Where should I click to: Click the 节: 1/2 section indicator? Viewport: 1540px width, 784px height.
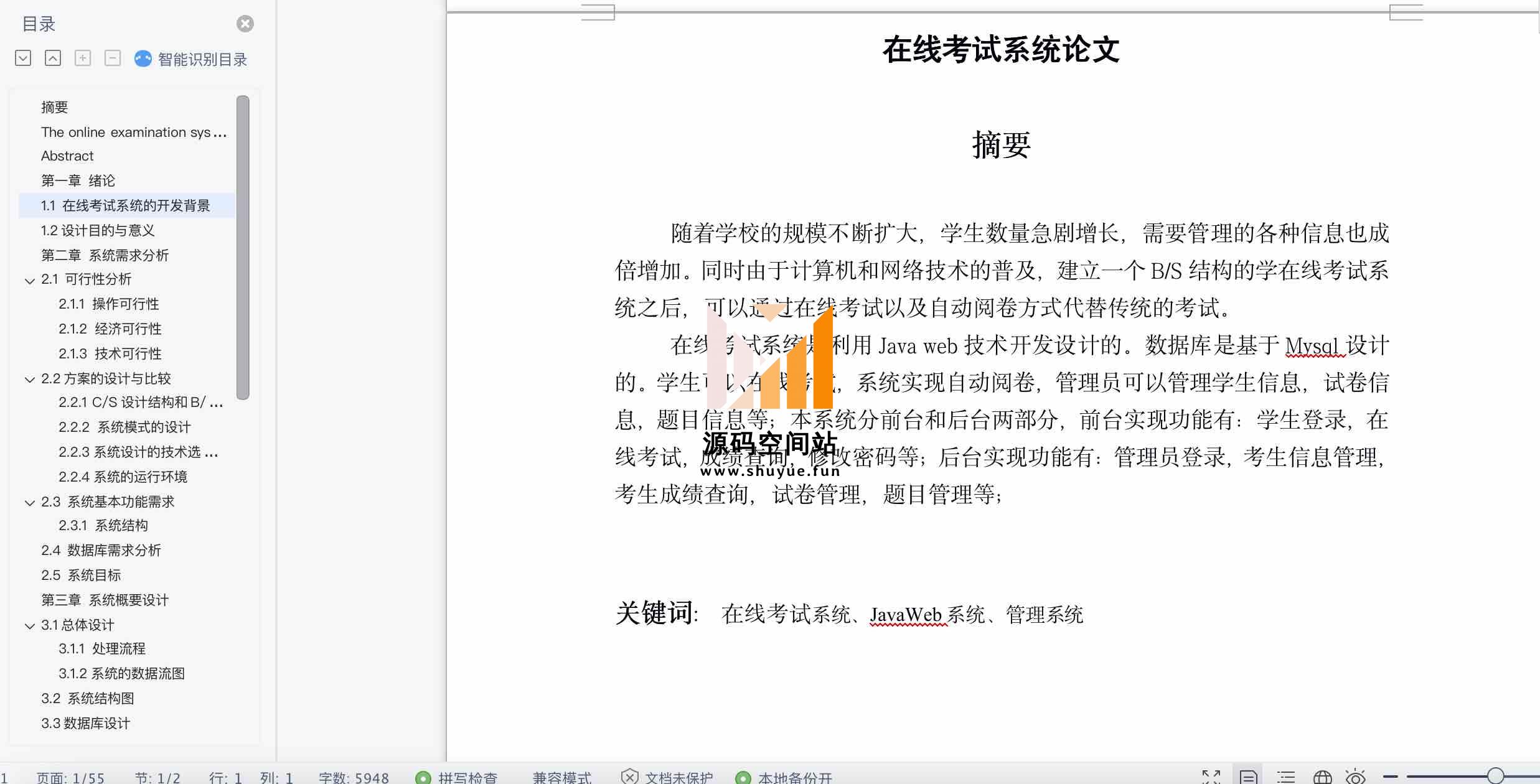(157, 777)
